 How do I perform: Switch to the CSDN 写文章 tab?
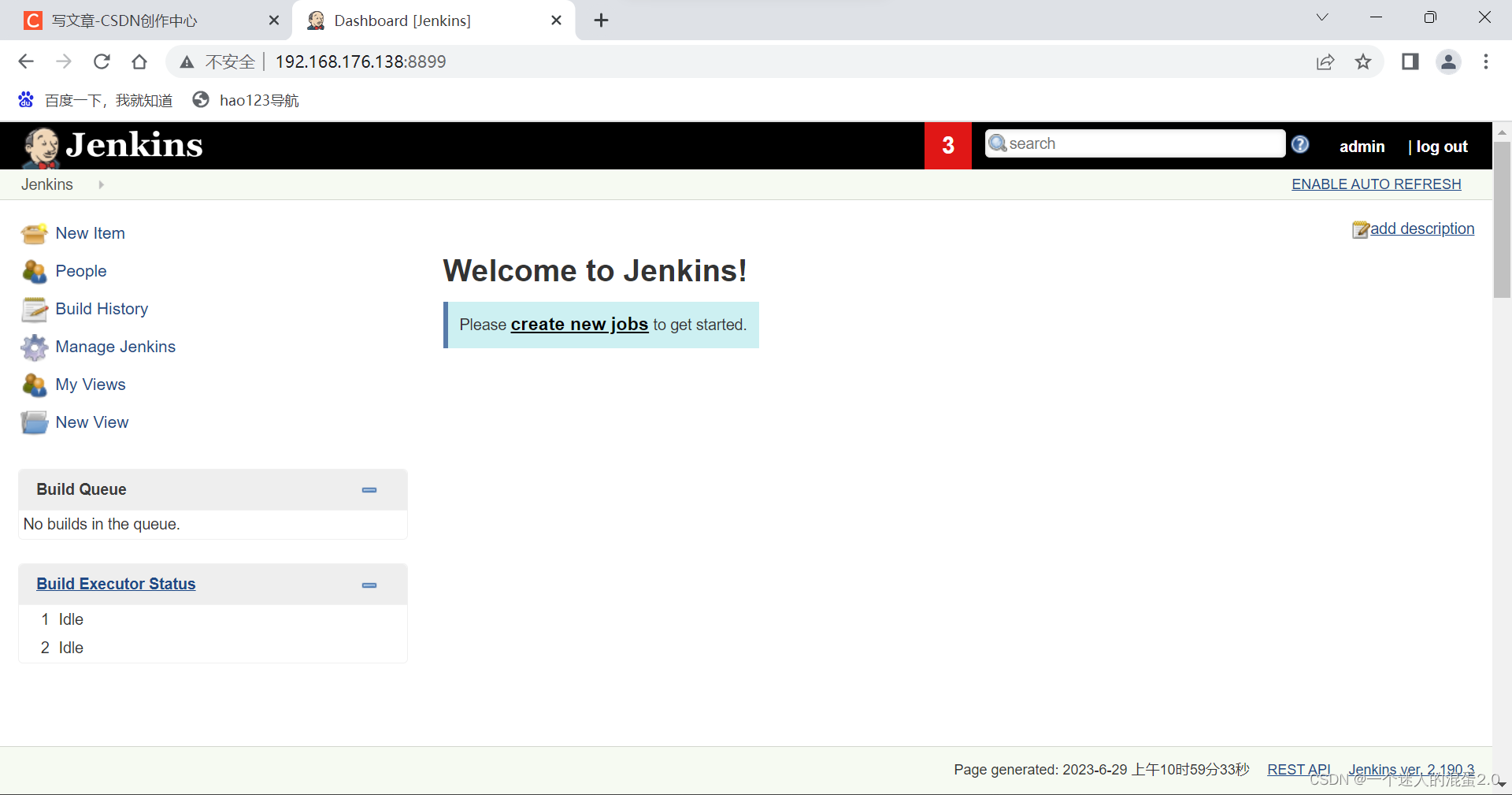[x=126, y=20]
